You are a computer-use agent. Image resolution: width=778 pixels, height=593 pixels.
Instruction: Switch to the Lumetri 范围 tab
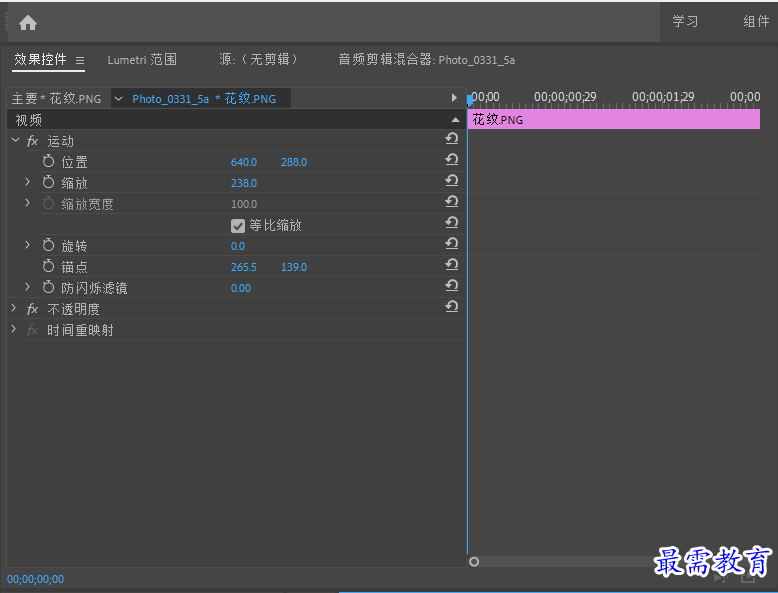coord(142,60)
